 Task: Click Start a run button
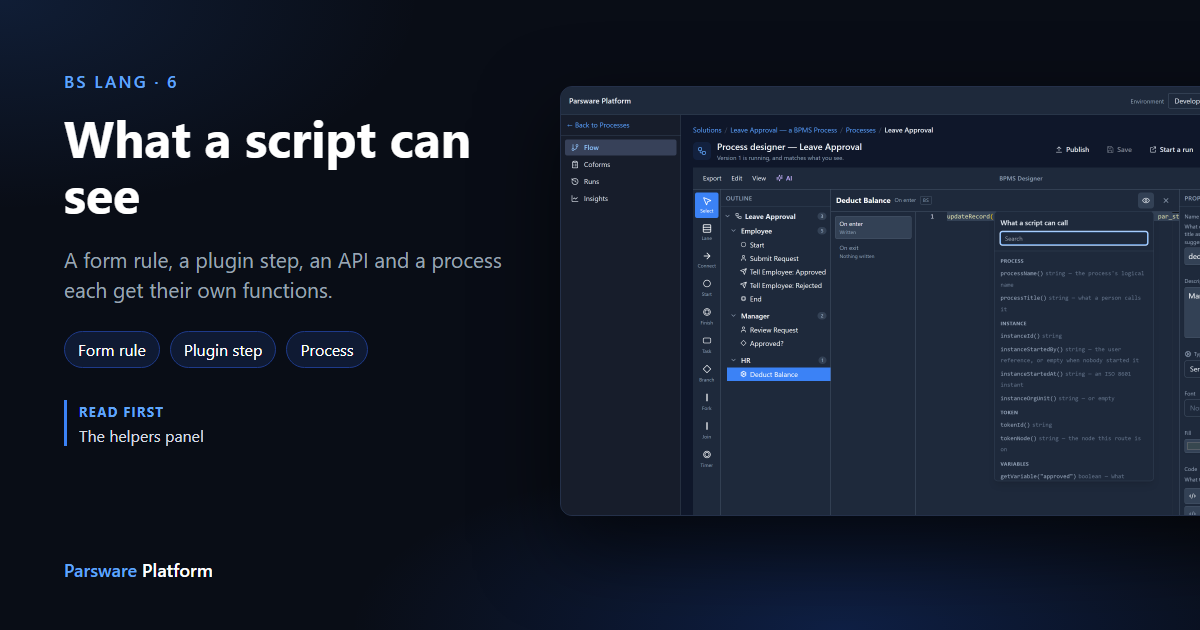tap(1171, 150)
